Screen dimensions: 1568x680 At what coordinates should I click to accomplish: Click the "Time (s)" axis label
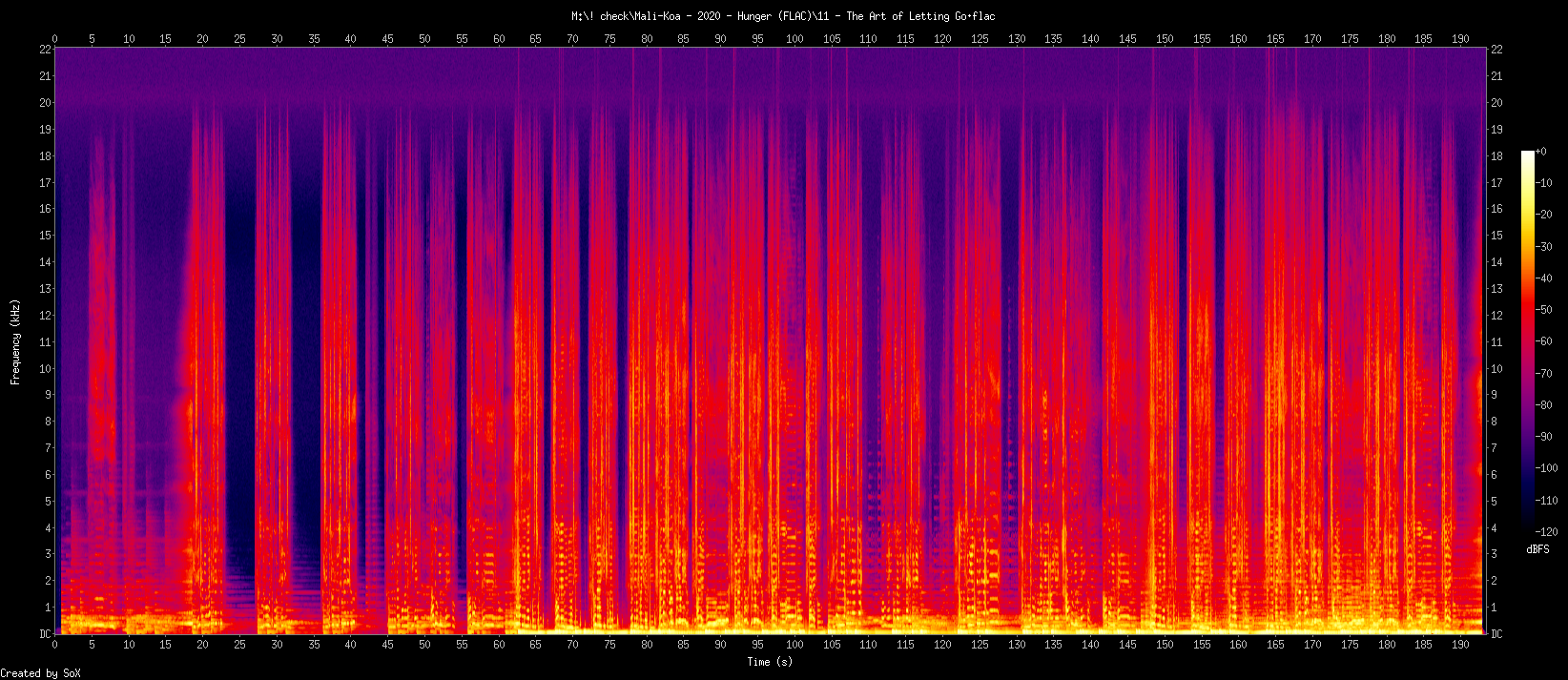770,662
